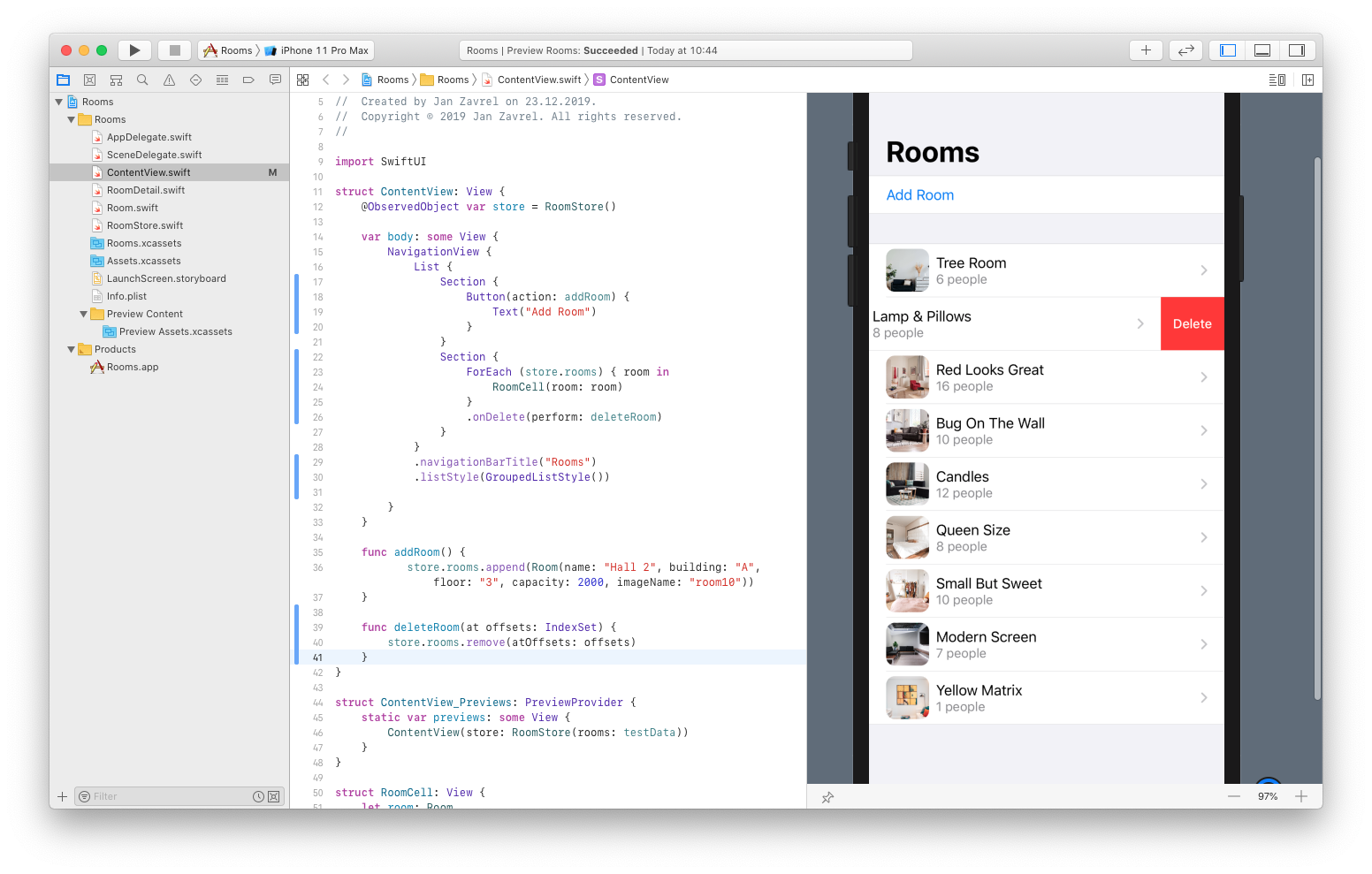This screenshot has width=1372, height=874.
Task: Enable Code Review mode with the arrows icon
Action: pyautogui.click(x=1185, y=49)
